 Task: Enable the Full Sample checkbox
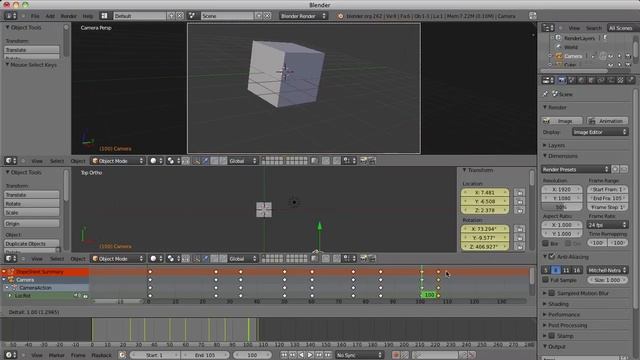[545, 280]
